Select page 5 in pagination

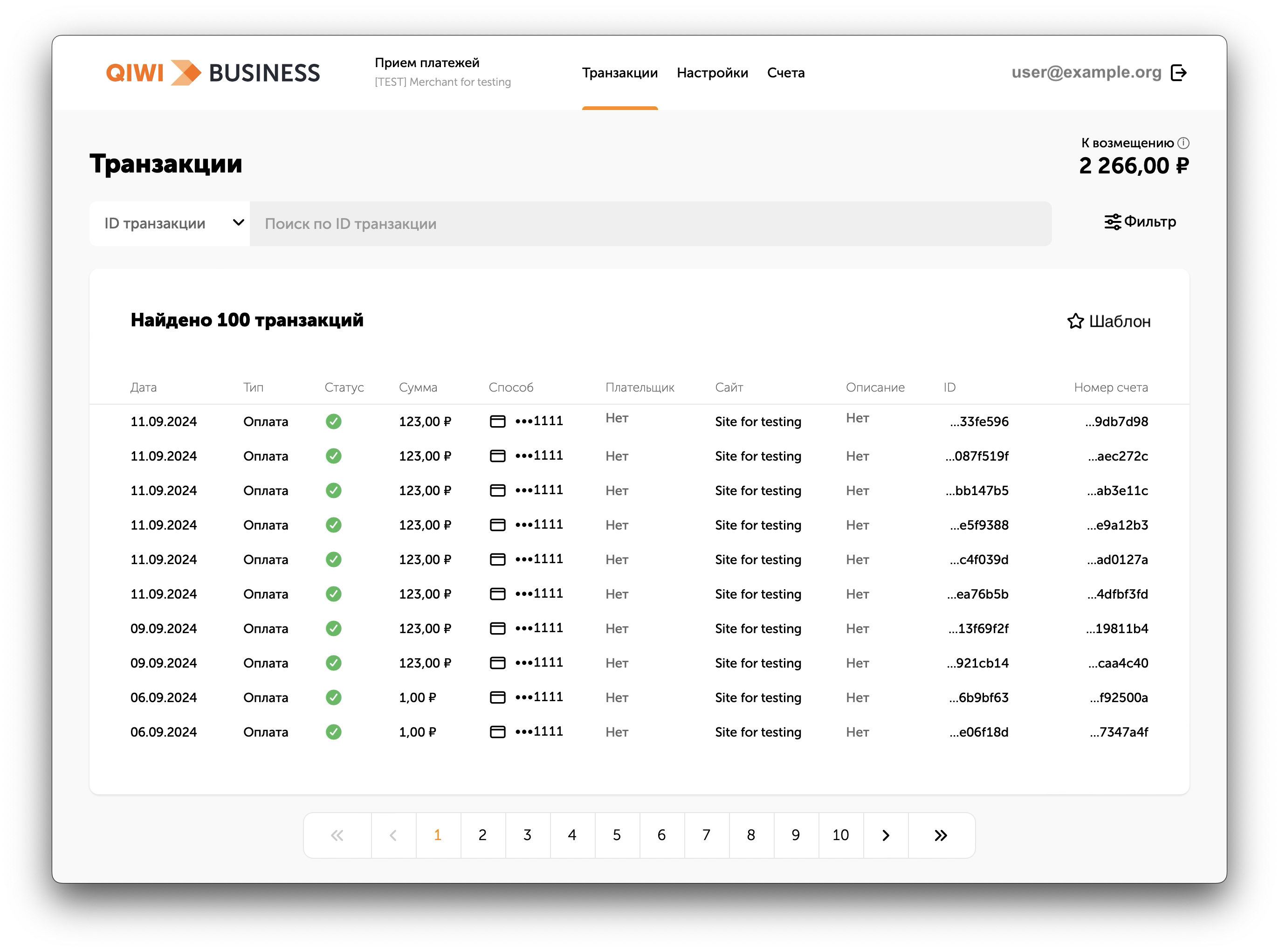click(x=617, y=835)
